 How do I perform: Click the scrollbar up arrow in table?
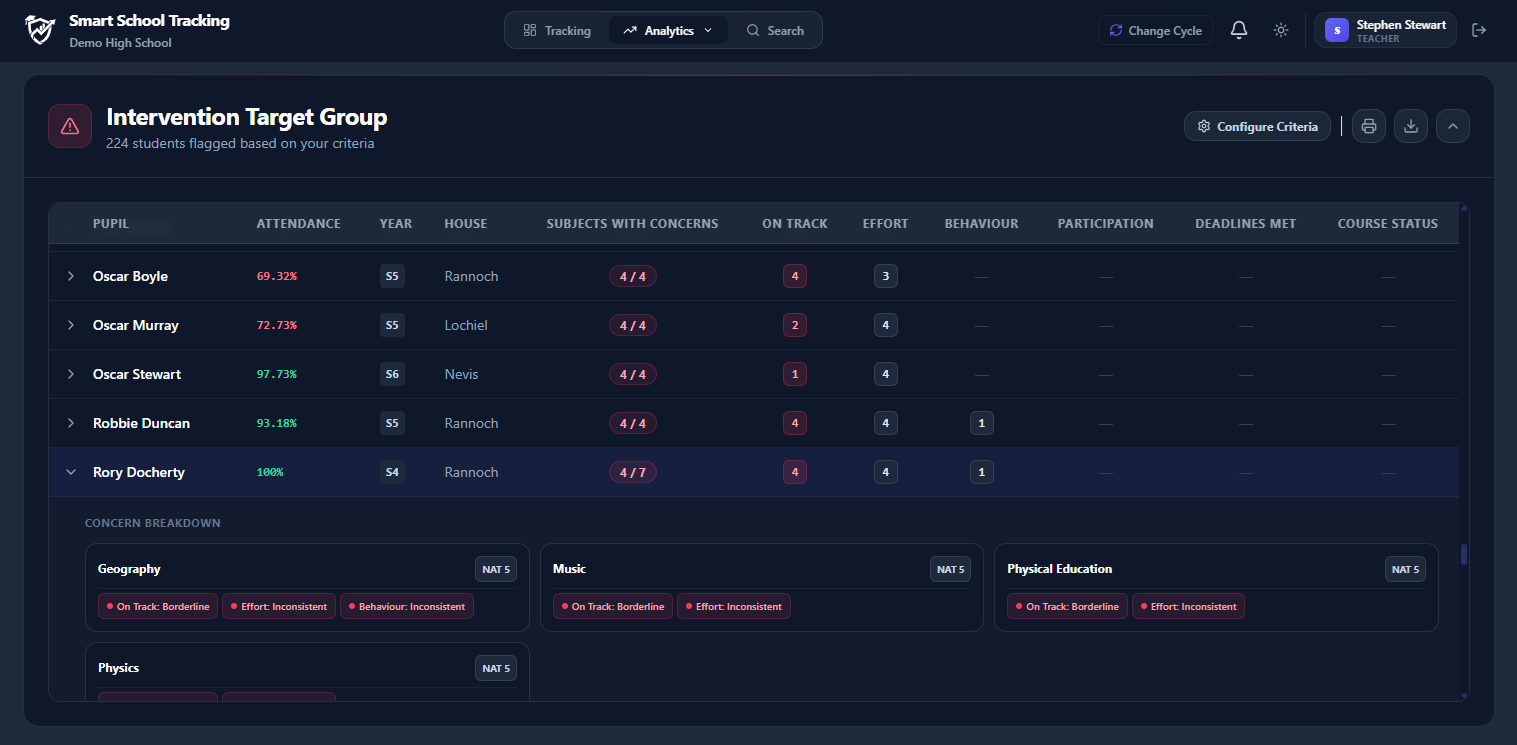click(x=1464, y=208)
